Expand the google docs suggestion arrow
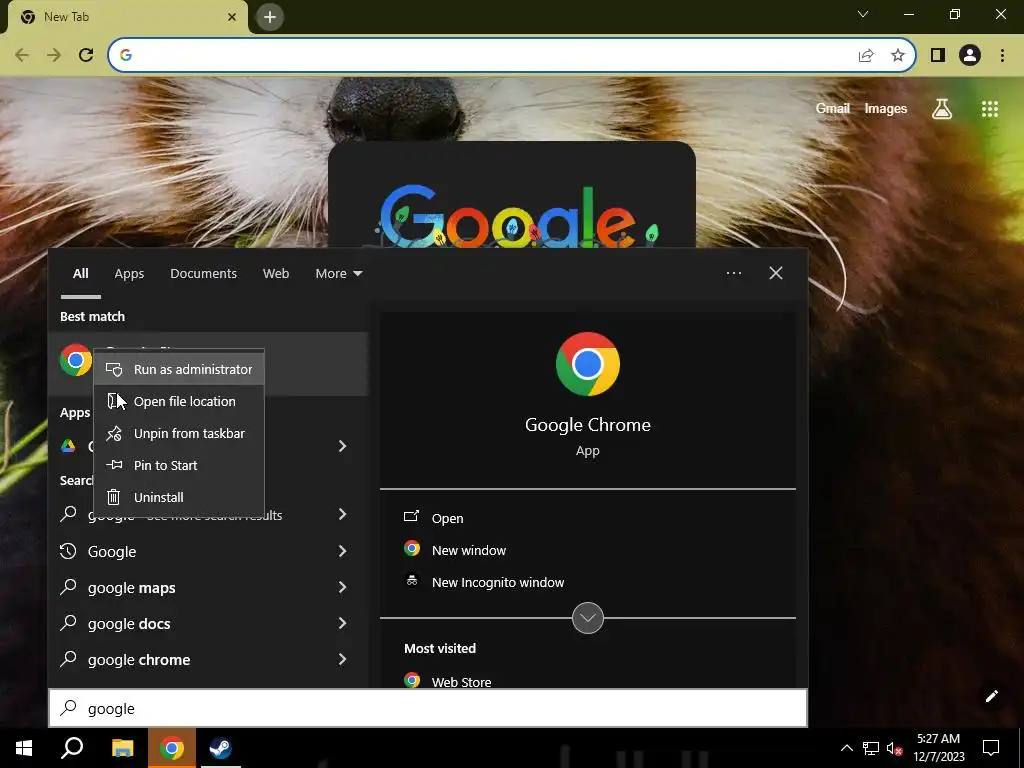 [342, 623]
